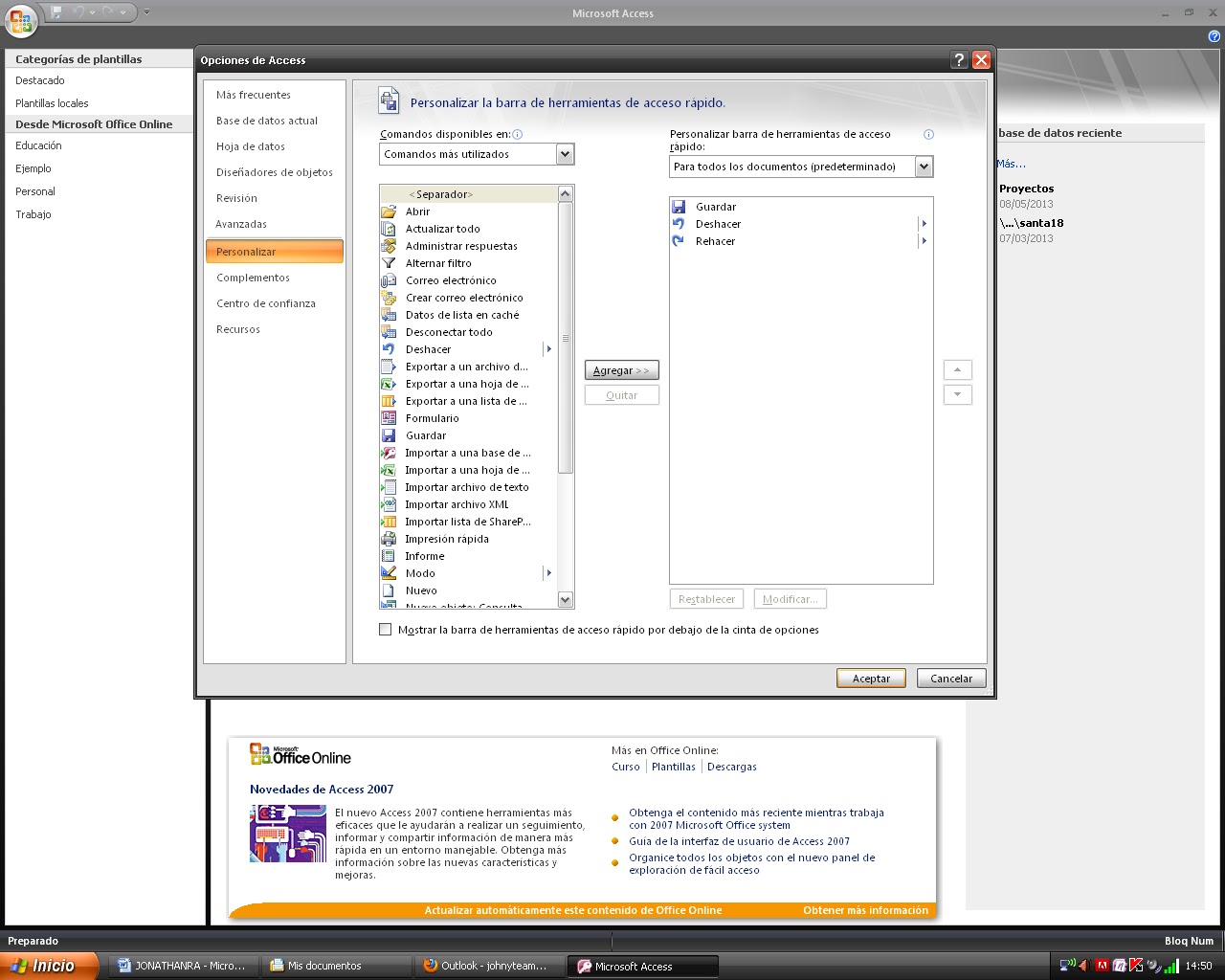
Task: Click the Formulario icon
Action: click(x=389, y=418)
